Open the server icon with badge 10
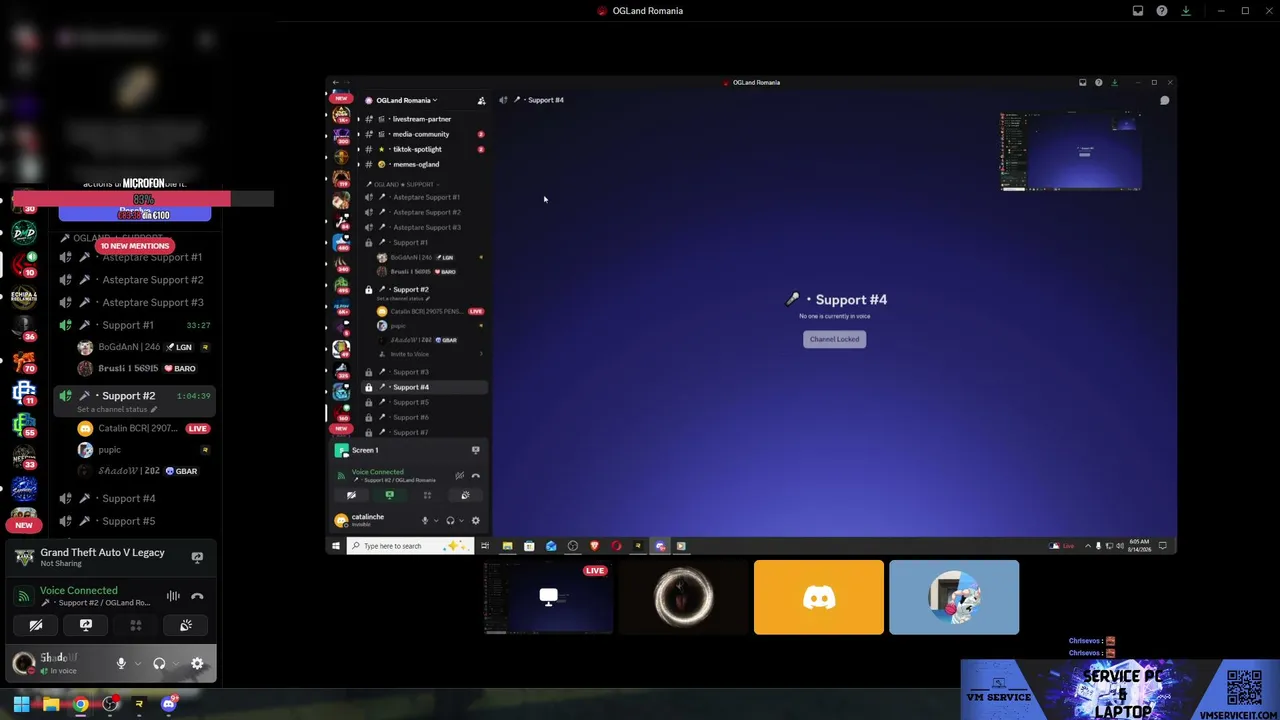This screenshot has width=1280, height=720. click(24, 265)
